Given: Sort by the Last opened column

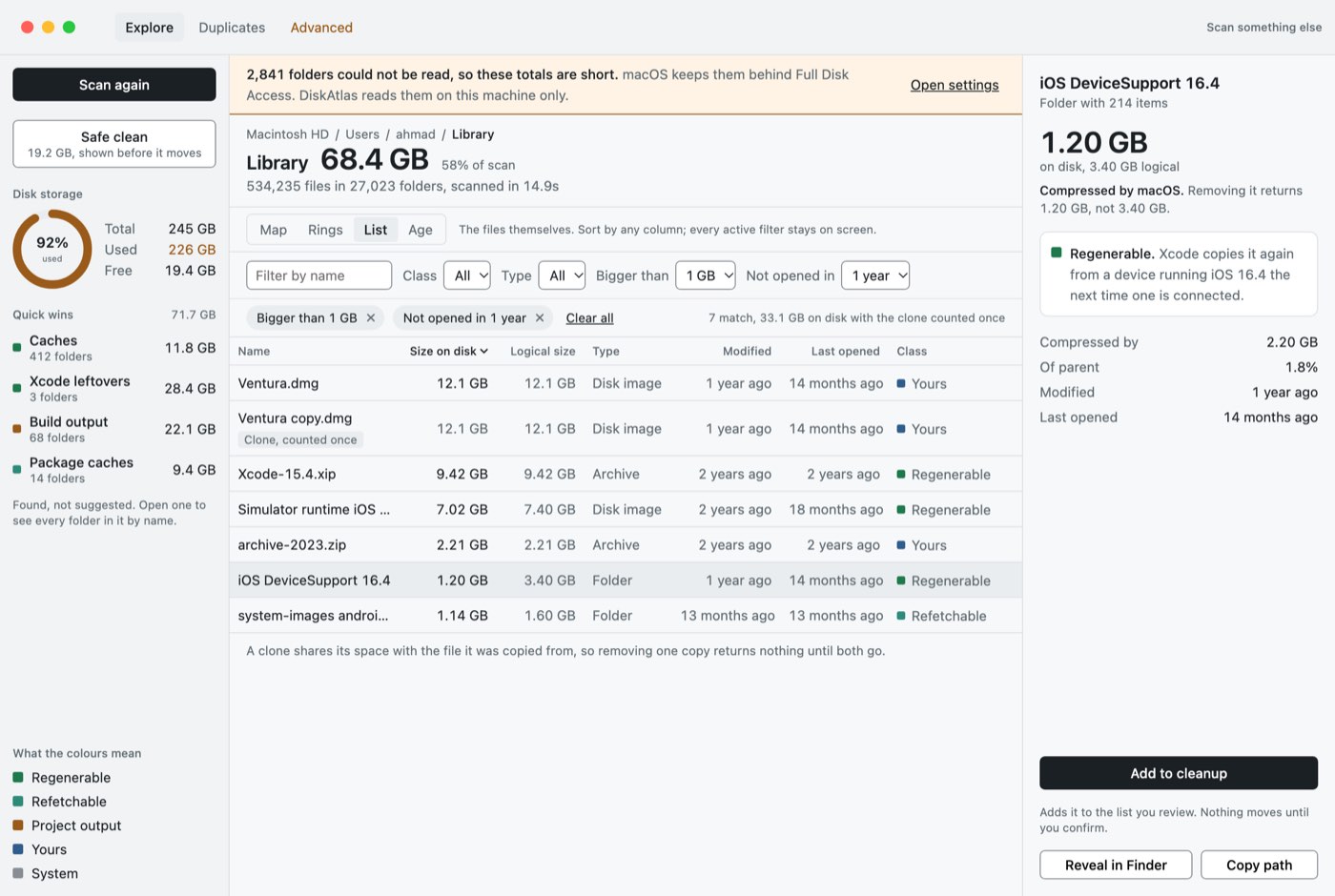Looking at the screenshot, I should tap(845, 351).
